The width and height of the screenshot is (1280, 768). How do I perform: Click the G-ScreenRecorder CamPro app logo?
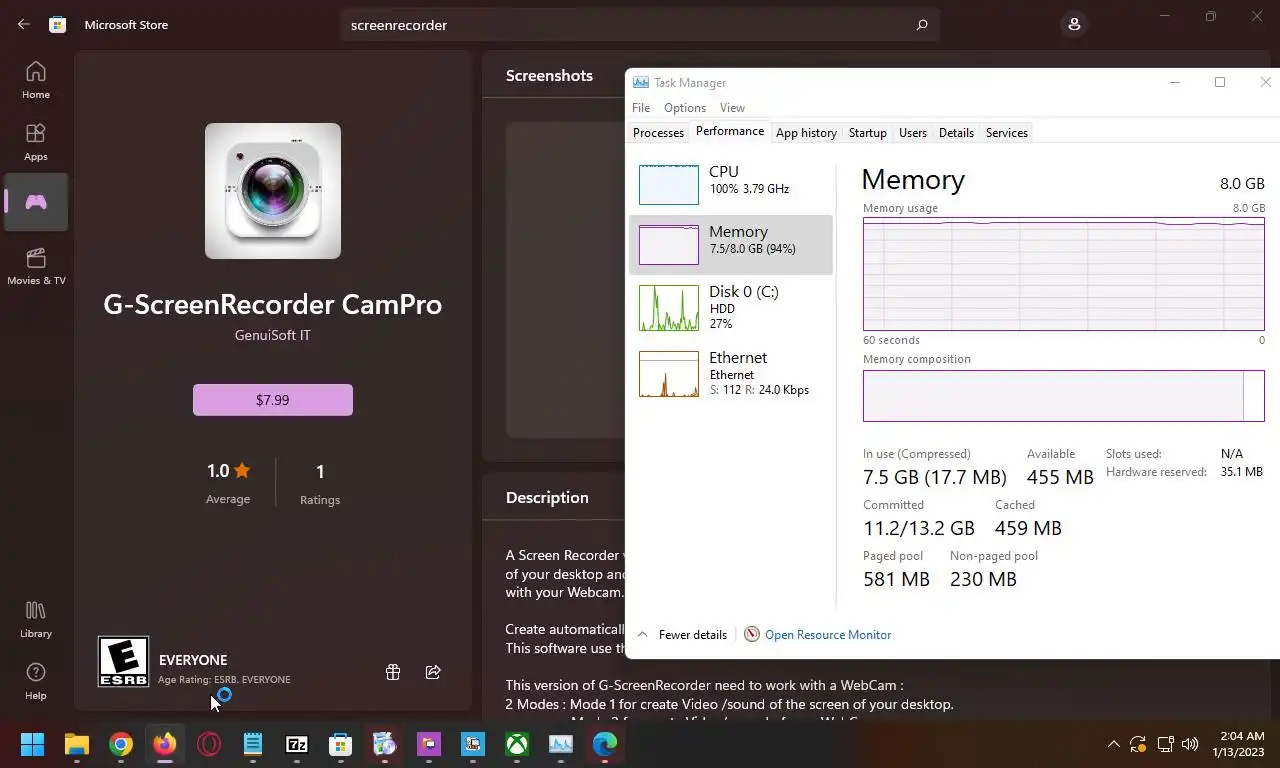(273, 191)
